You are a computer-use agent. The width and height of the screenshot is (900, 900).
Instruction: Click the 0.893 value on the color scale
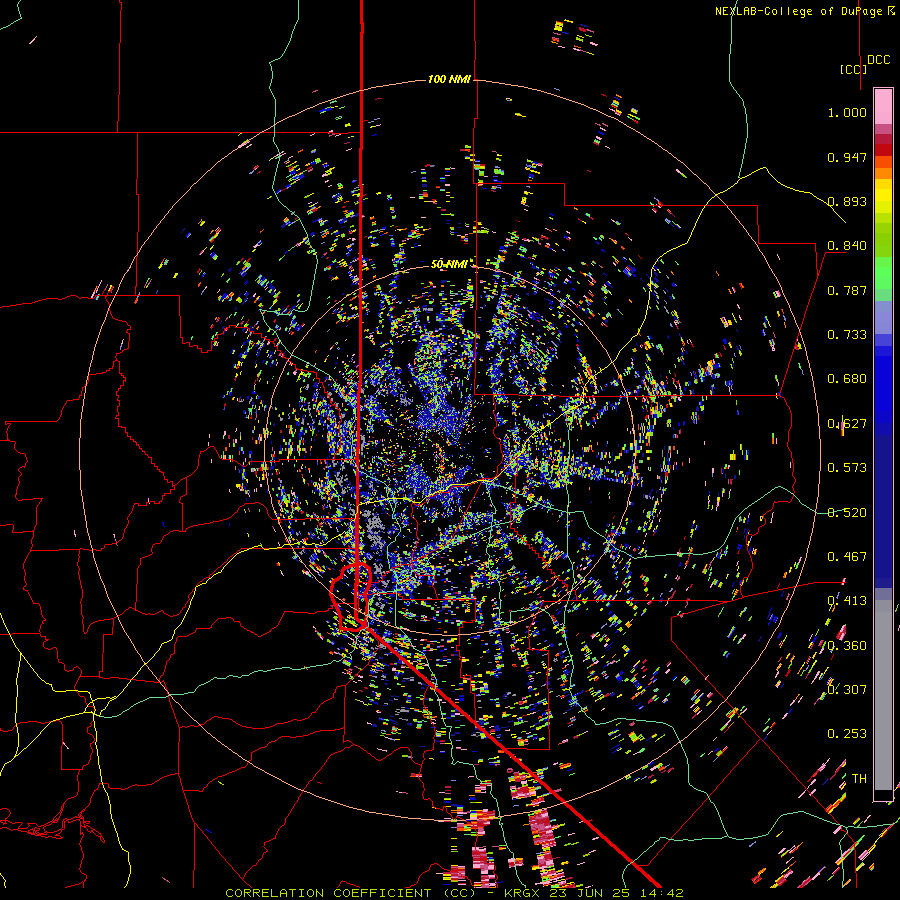coord(847,201)
